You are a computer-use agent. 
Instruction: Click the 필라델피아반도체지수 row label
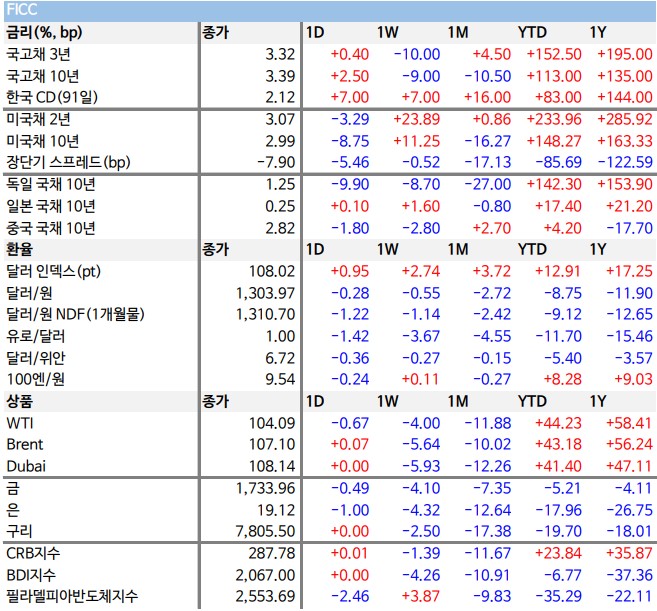pos(72,596)
